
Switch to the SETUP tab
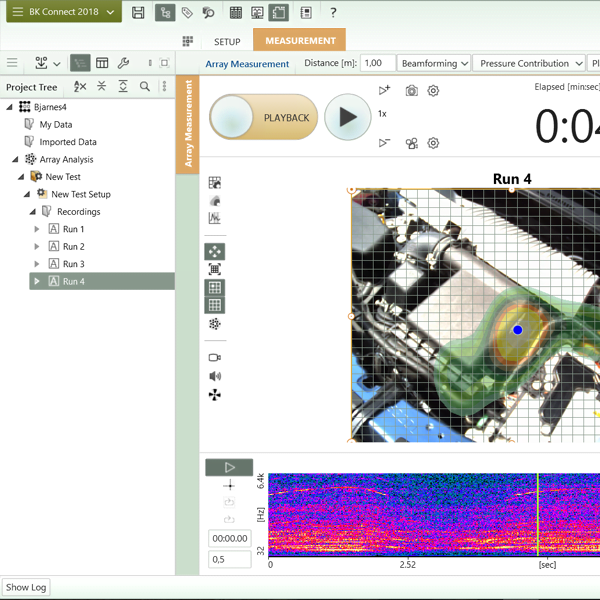[x=227, y=41]
